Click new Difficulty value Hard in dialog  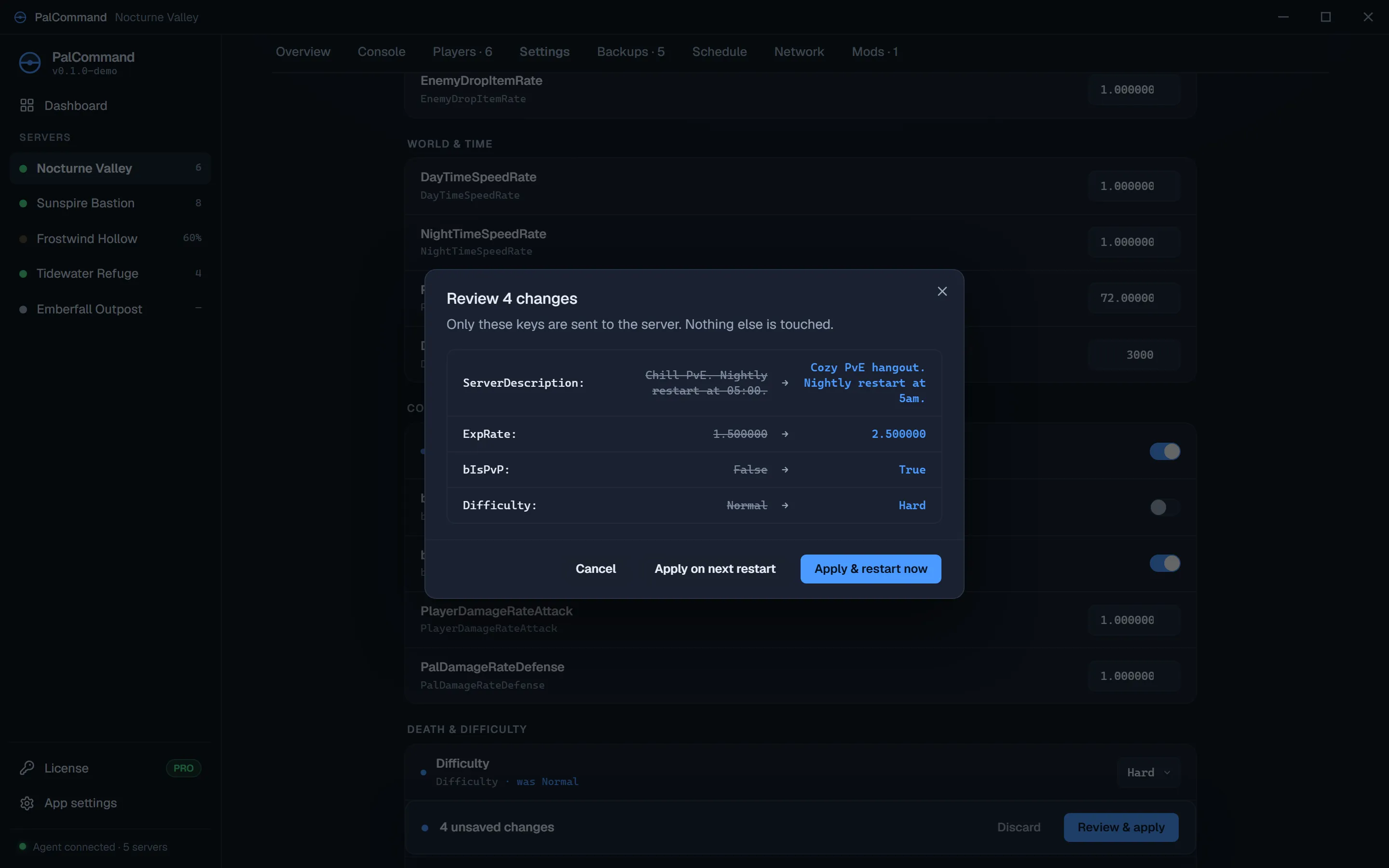click(912, 505)
